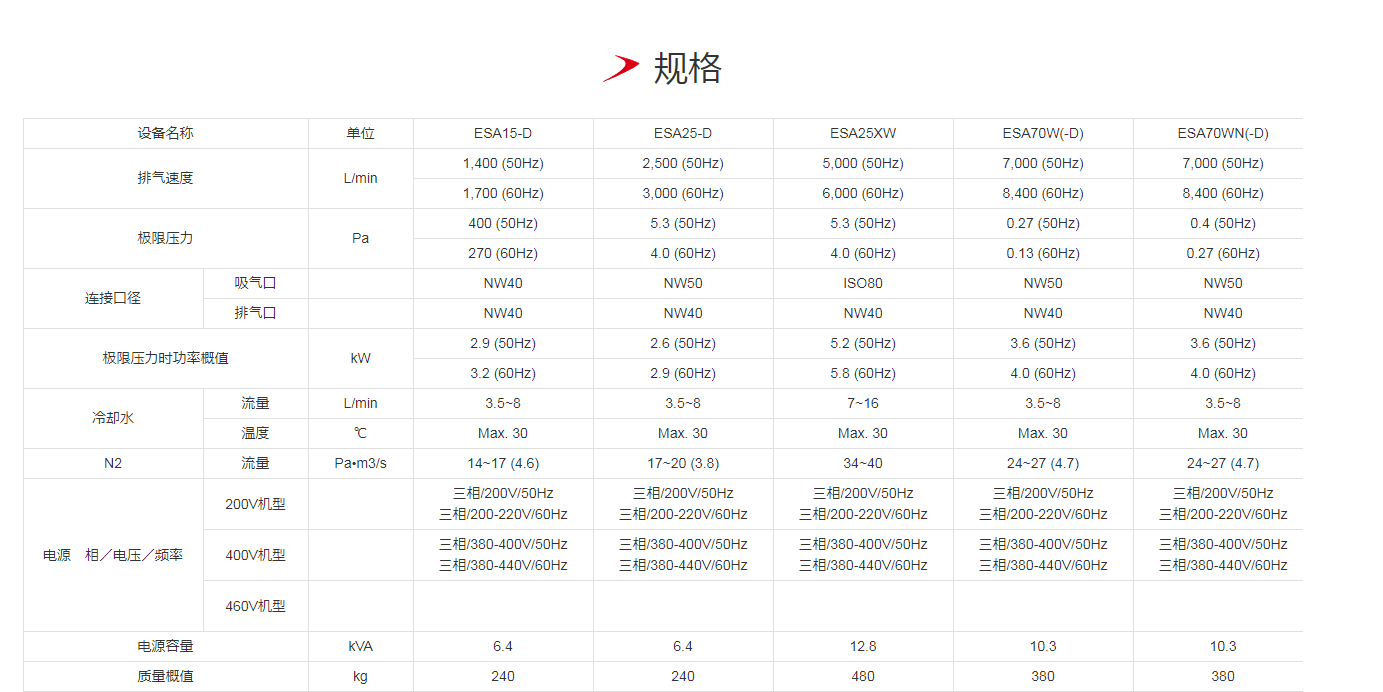Image resolution: width=1383 pixels, height=692 pixels.
Task: Select the 冷却水 row label
Action: (113, 418)
